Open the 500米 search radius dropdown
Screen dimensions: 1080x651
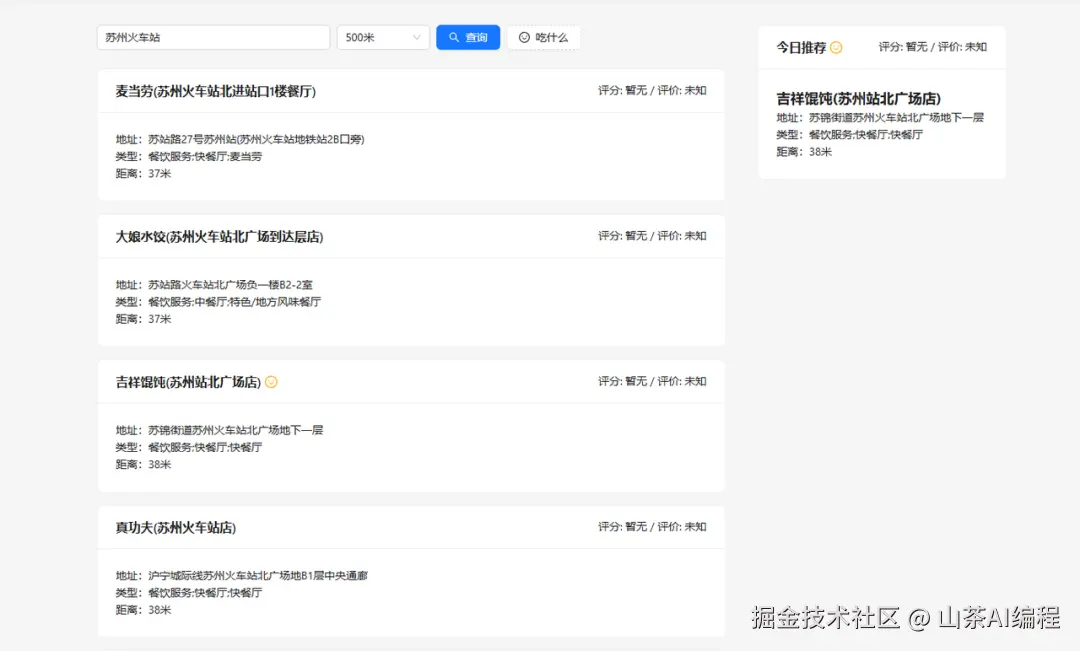pyautogui.click(x=383, y=36)
